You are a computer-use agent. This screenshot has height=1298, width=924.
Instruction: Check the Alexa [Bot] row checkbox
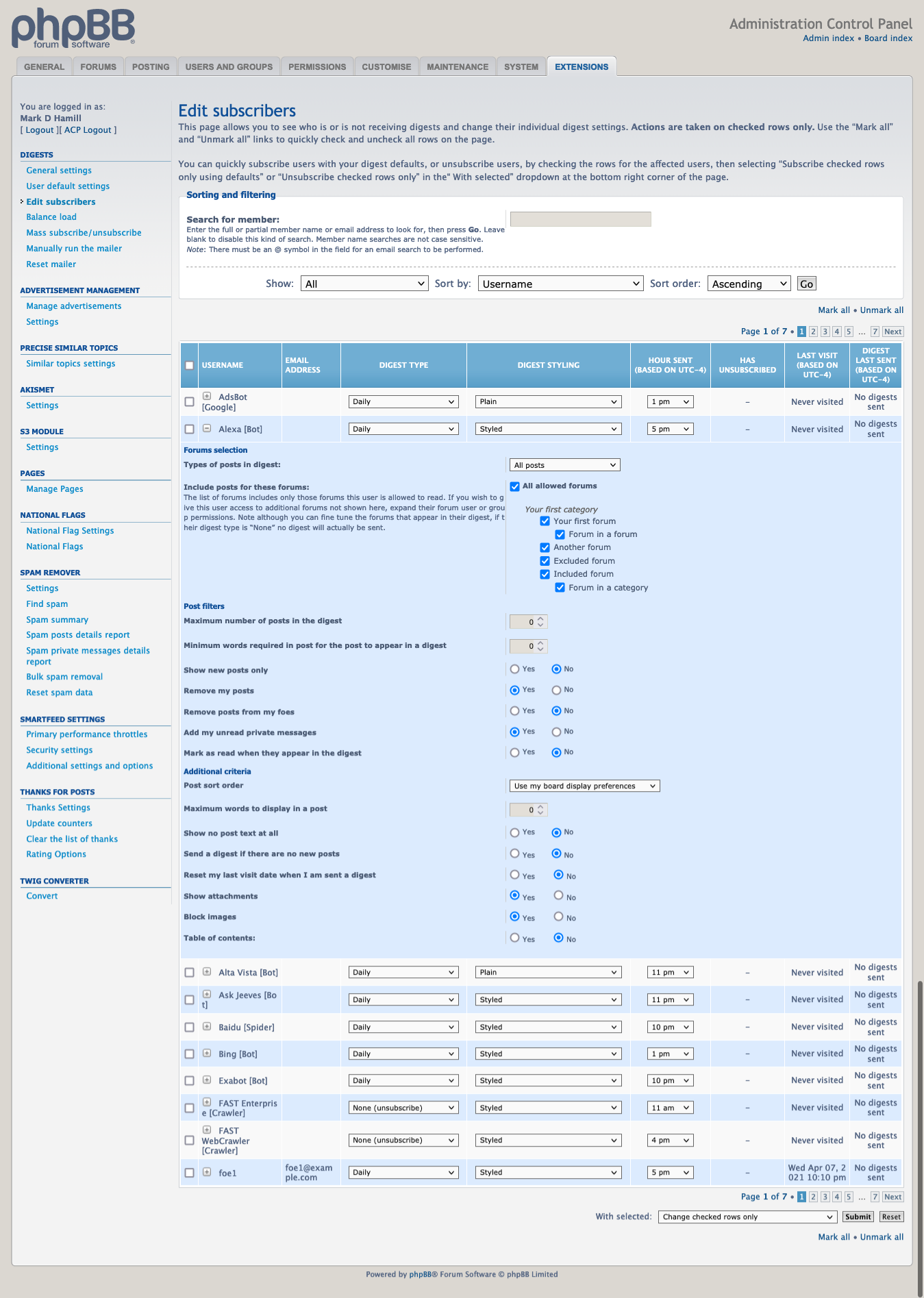[x=190, y=429]
